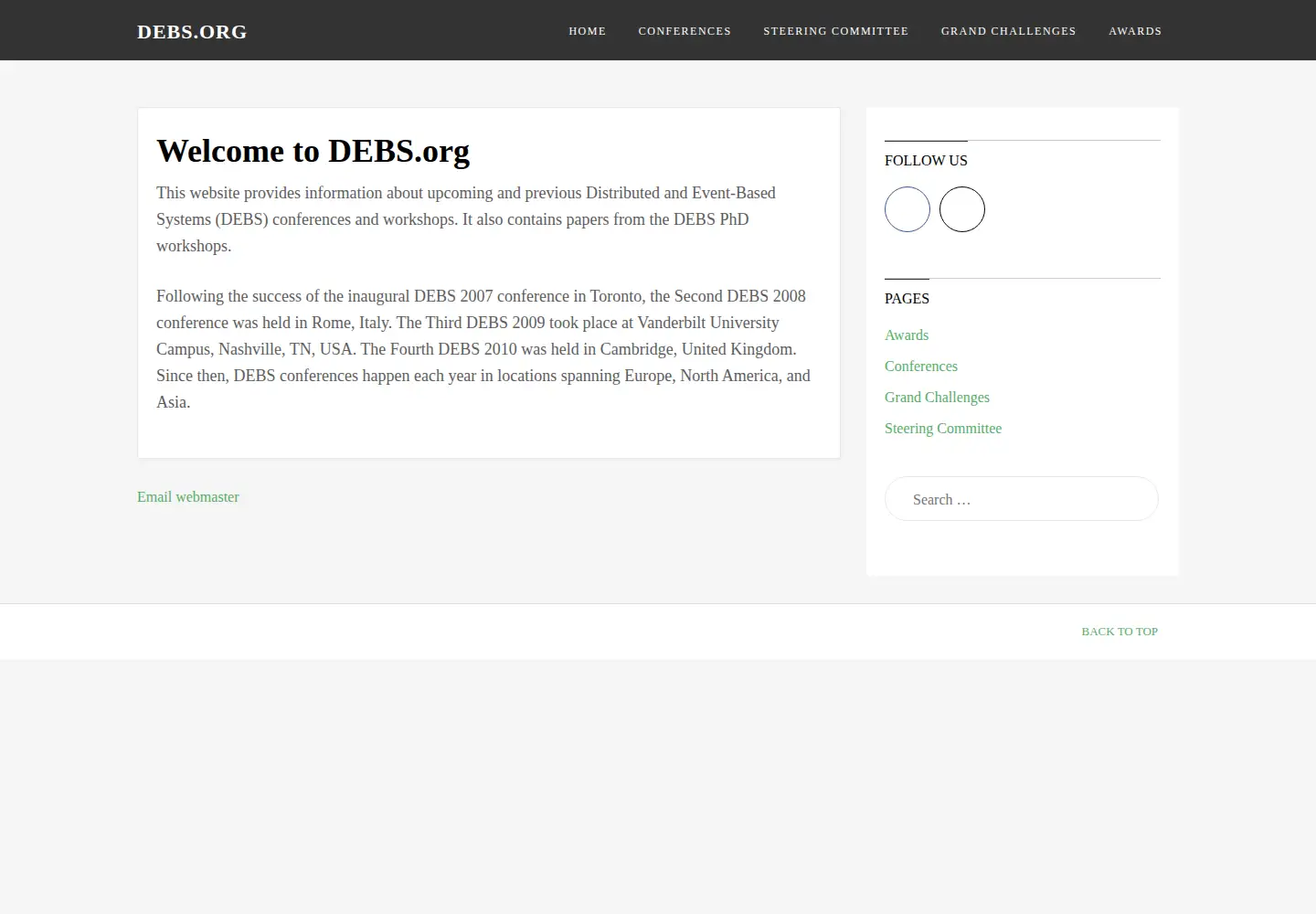Click the 'Welcome to DEBS.org' heading
The image size is (1316, 914).
pos(313,151)
